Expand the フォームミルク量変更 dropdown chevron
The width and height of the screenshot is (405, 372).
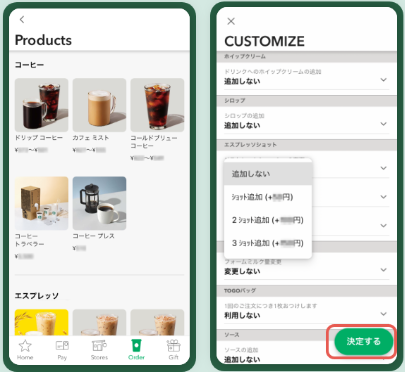point(384,270)
